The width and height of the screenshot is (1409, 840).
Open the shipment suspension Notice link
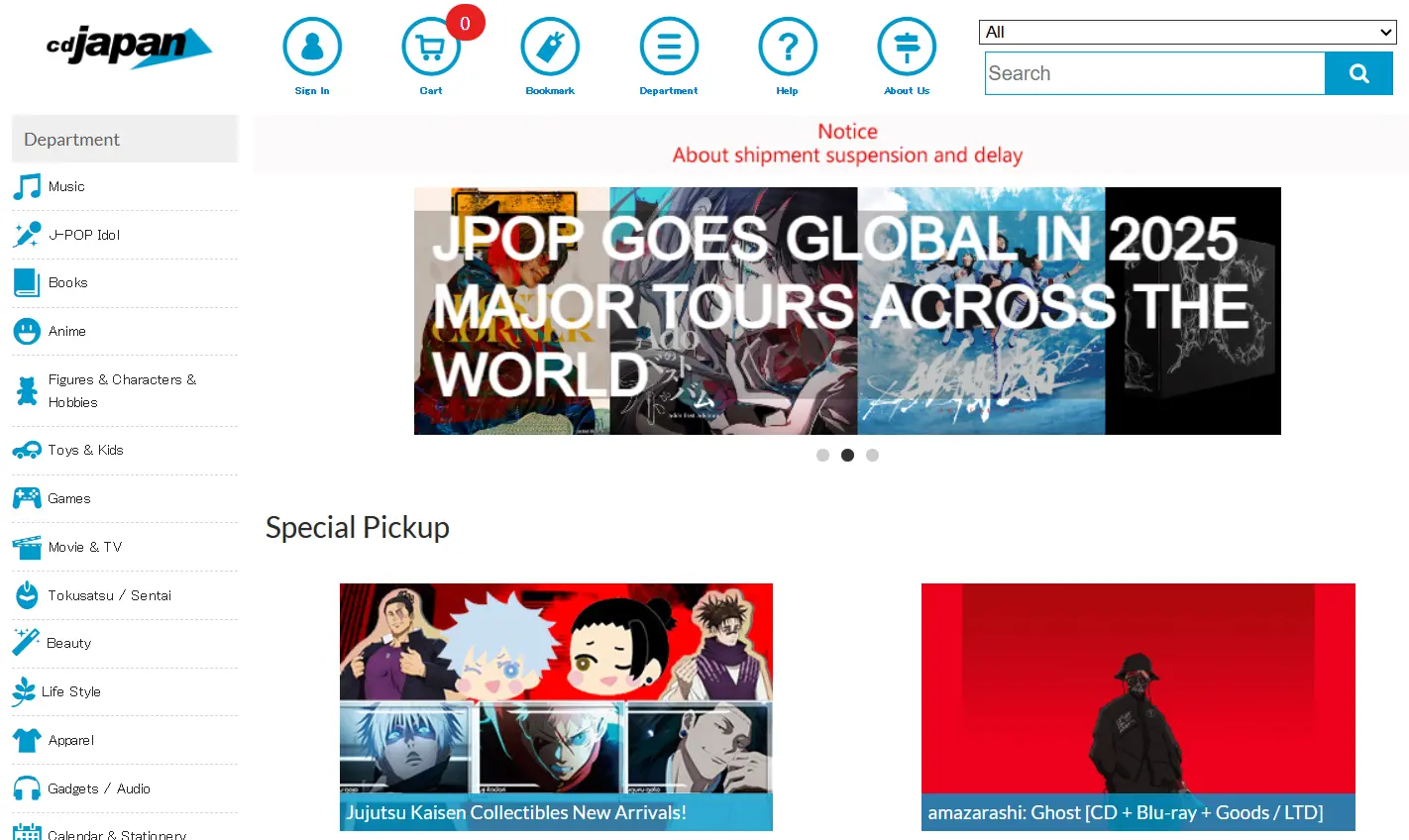847,144
